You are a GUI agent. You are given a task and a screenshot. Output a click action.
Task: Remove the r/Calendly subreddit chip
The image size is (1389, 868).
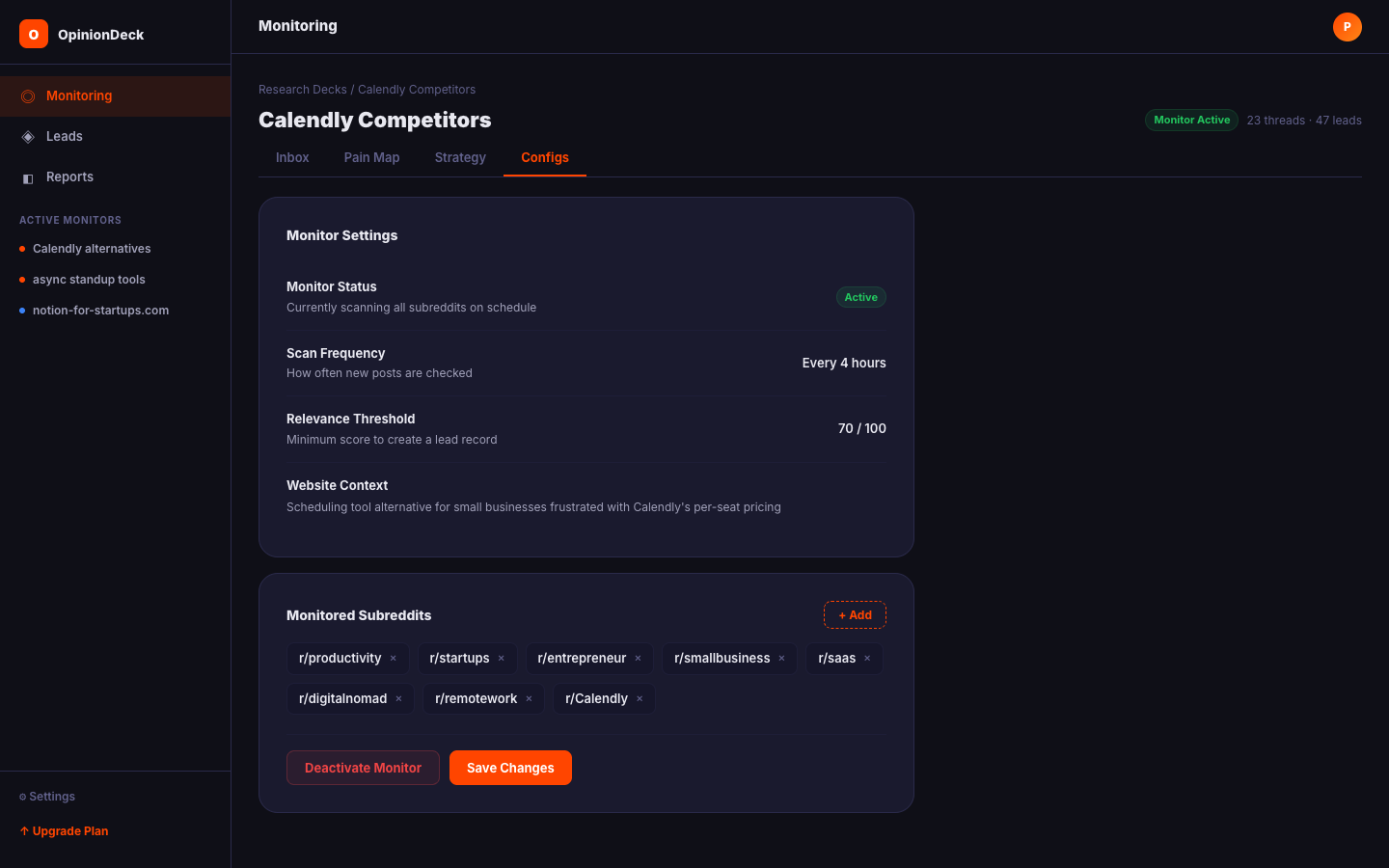pos(640,698)
